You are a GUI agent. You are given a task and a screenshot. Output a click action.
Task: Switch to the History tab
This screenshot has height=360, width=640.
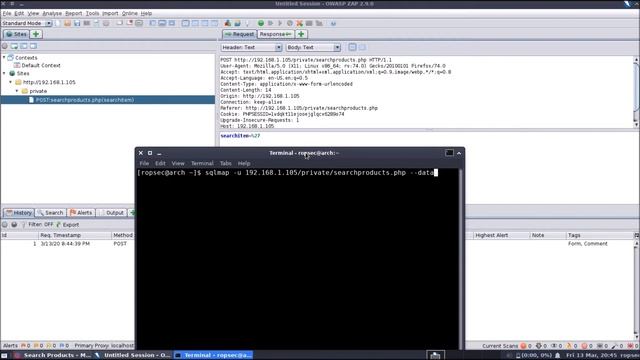[x=19, y=213]
